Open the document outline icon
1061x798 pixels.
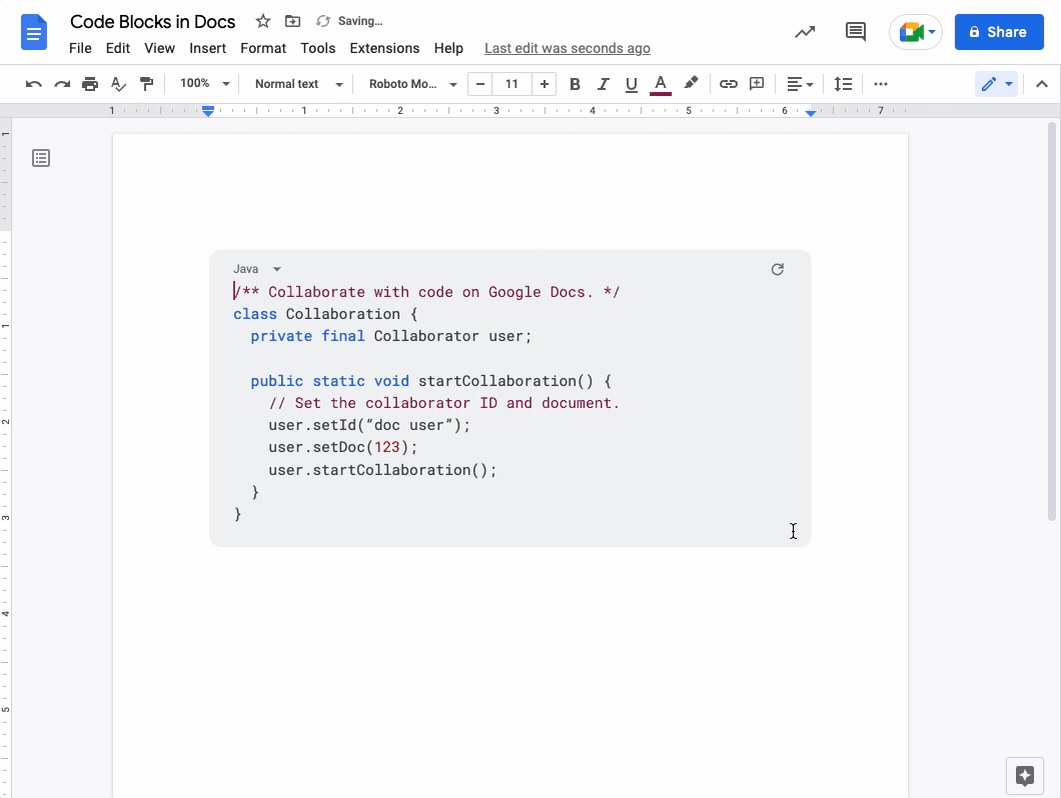pos(40,157)
